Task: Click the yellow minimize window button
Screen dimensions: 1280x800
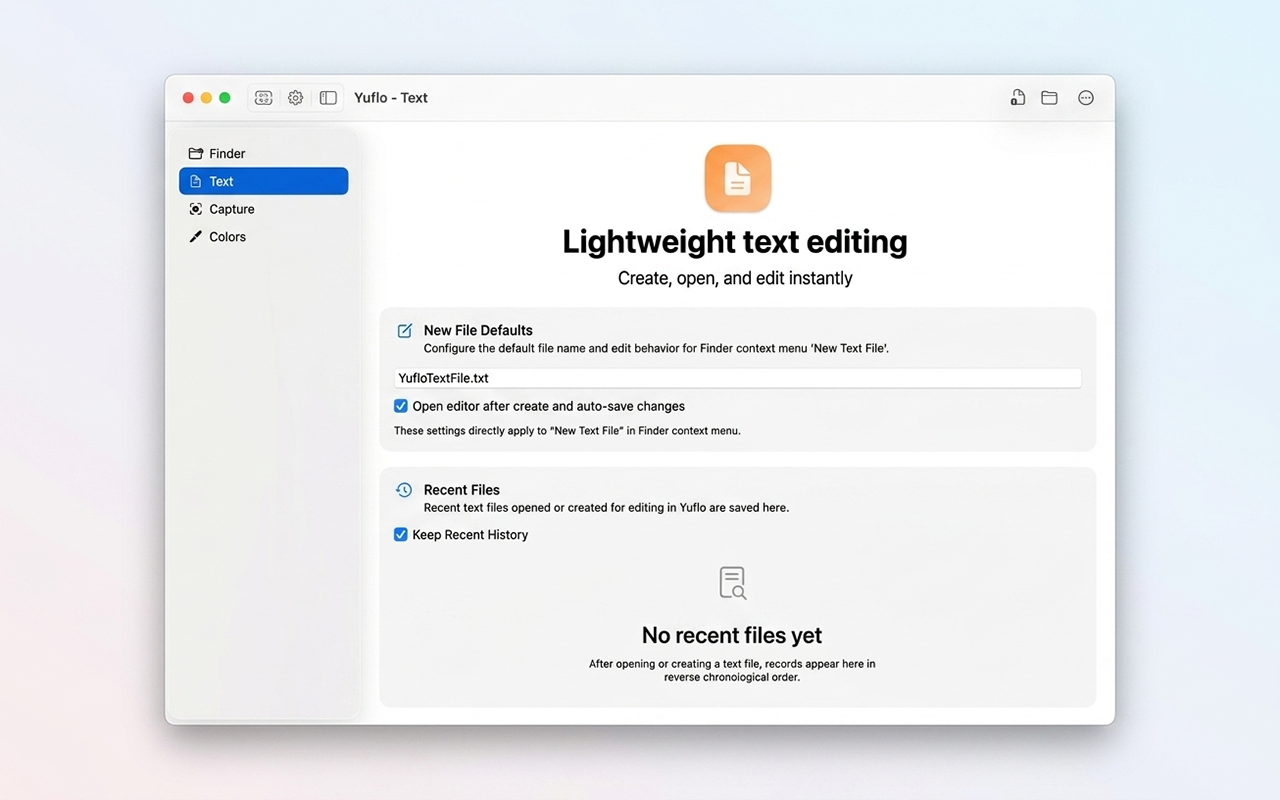Action: click(207, 98)
